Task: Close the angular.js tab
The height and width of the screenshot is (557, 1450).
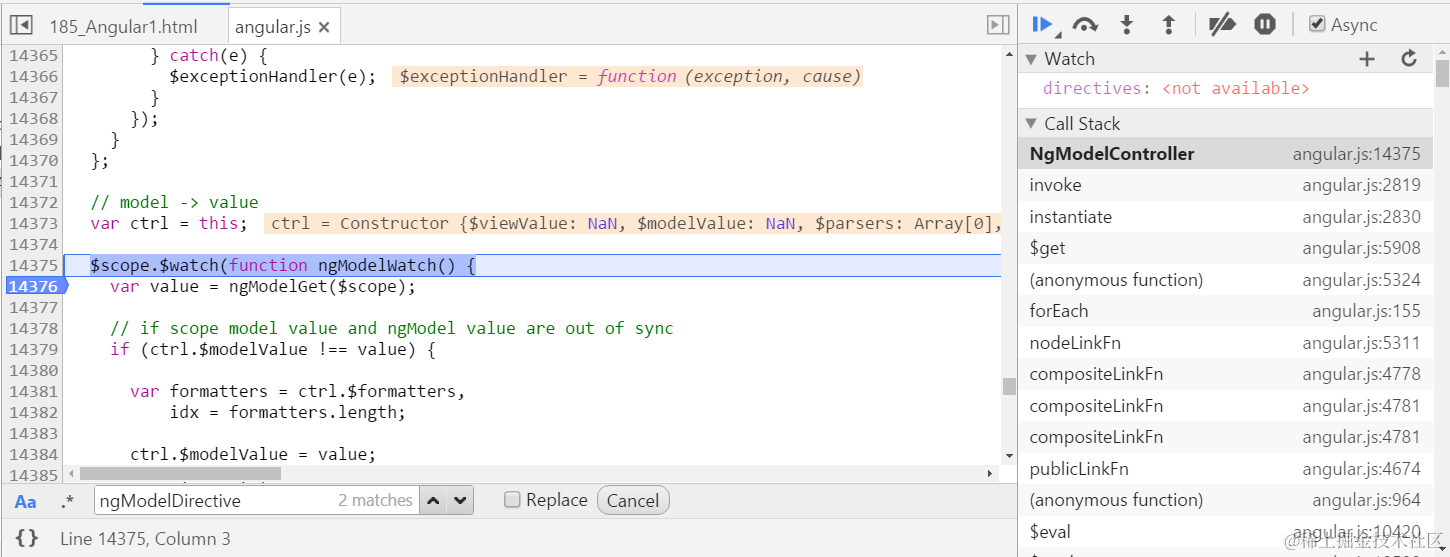Action: (324, 28)
